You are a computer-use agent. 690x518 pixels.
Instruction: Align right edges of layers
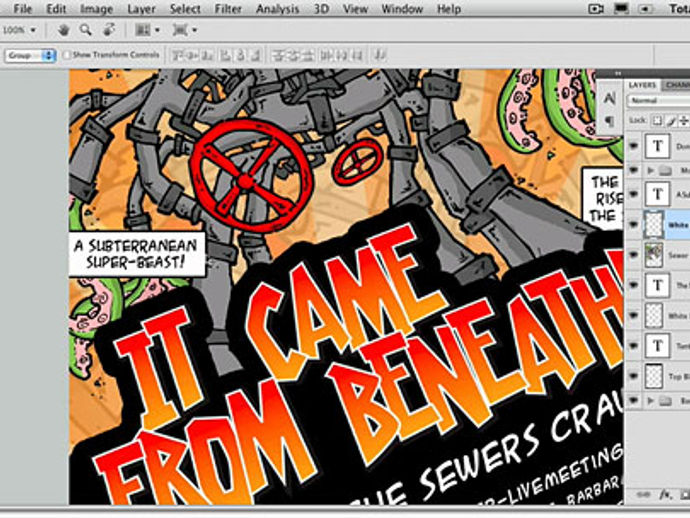(256, 55)
